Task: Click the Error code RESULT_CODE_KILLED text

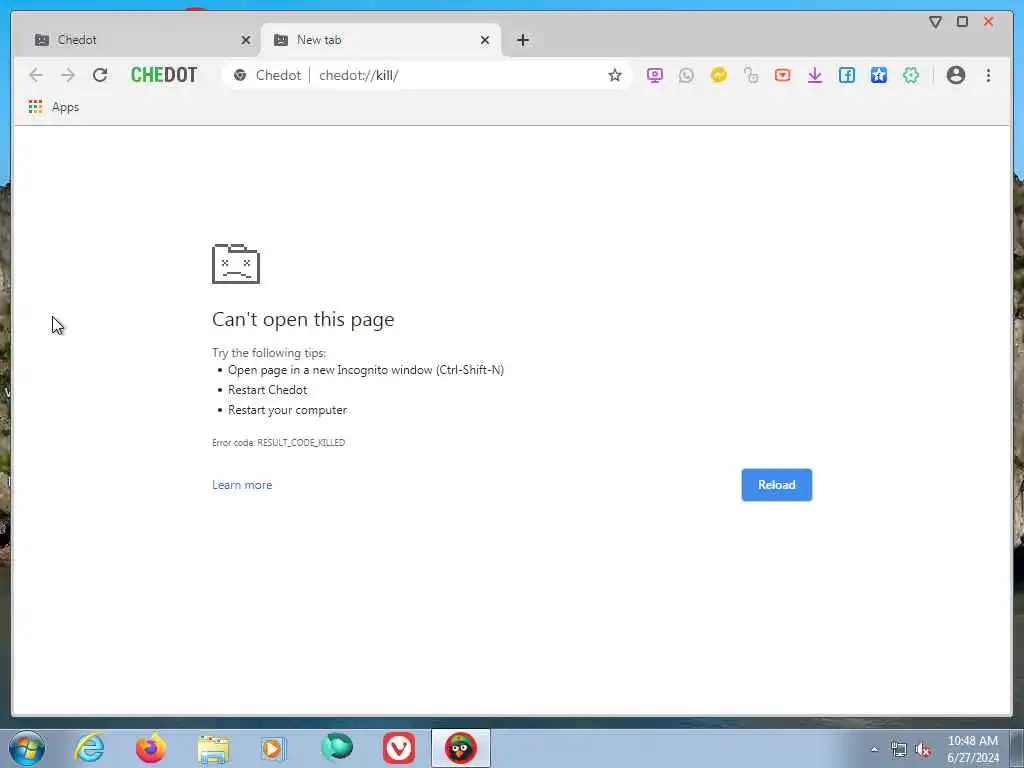Action: (278, 442)
